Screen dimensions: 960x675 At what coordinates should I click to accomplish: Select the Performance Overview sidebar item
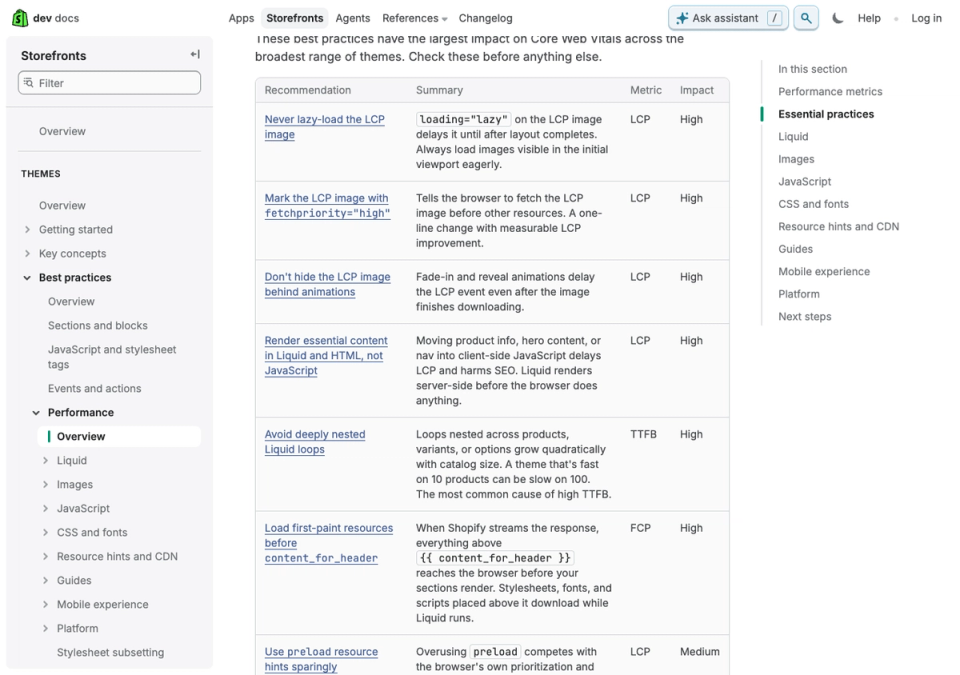tap(119, 436)
